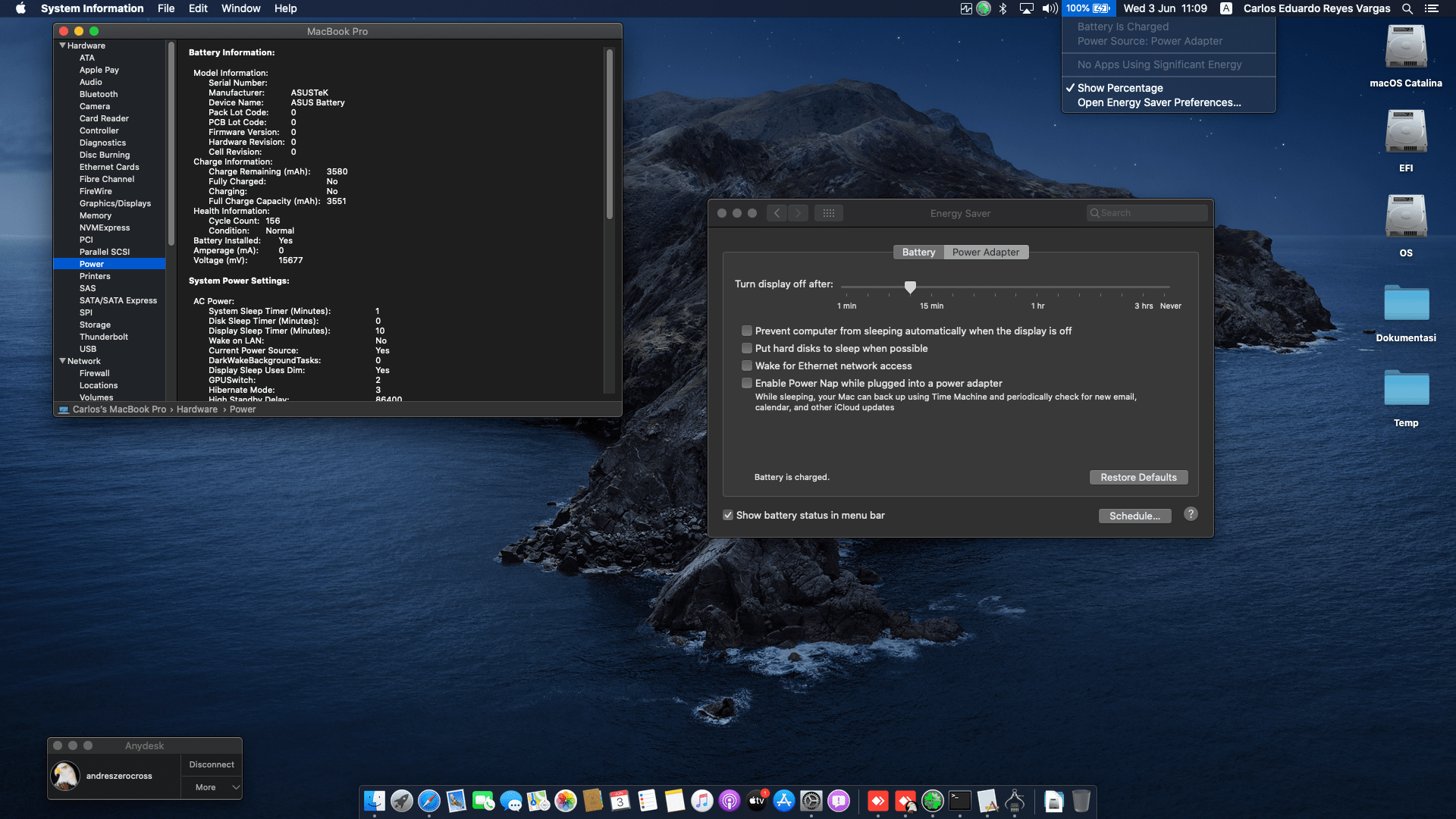This screenshot has height=819, width=1456.
Task: Toggle Prevent computer from sleeping automatically checkbox
Action: click(x=747, y=331)
